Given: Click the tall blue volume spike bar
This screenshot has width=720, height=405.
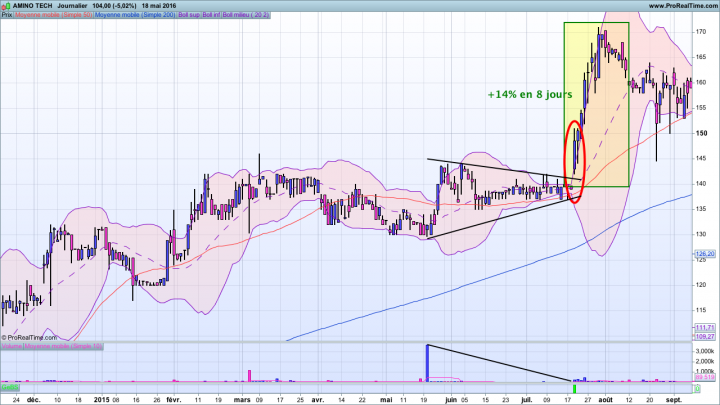Looking at the screenshot, I should tap(428, 363).
